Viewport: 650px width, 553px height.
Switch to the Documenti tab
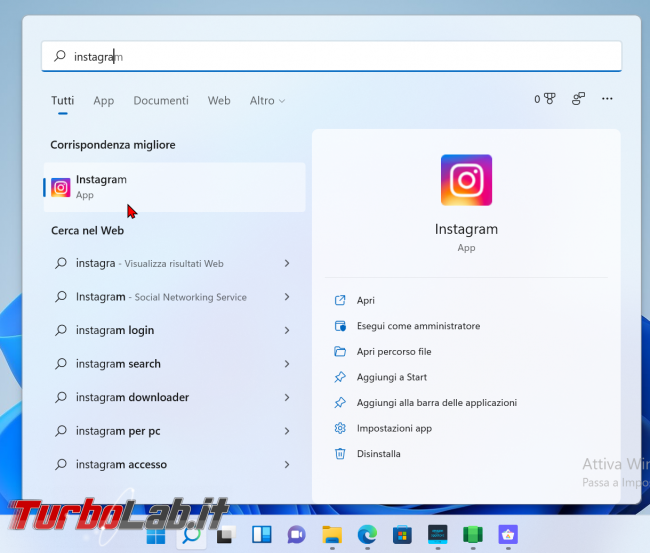(161, 101)
